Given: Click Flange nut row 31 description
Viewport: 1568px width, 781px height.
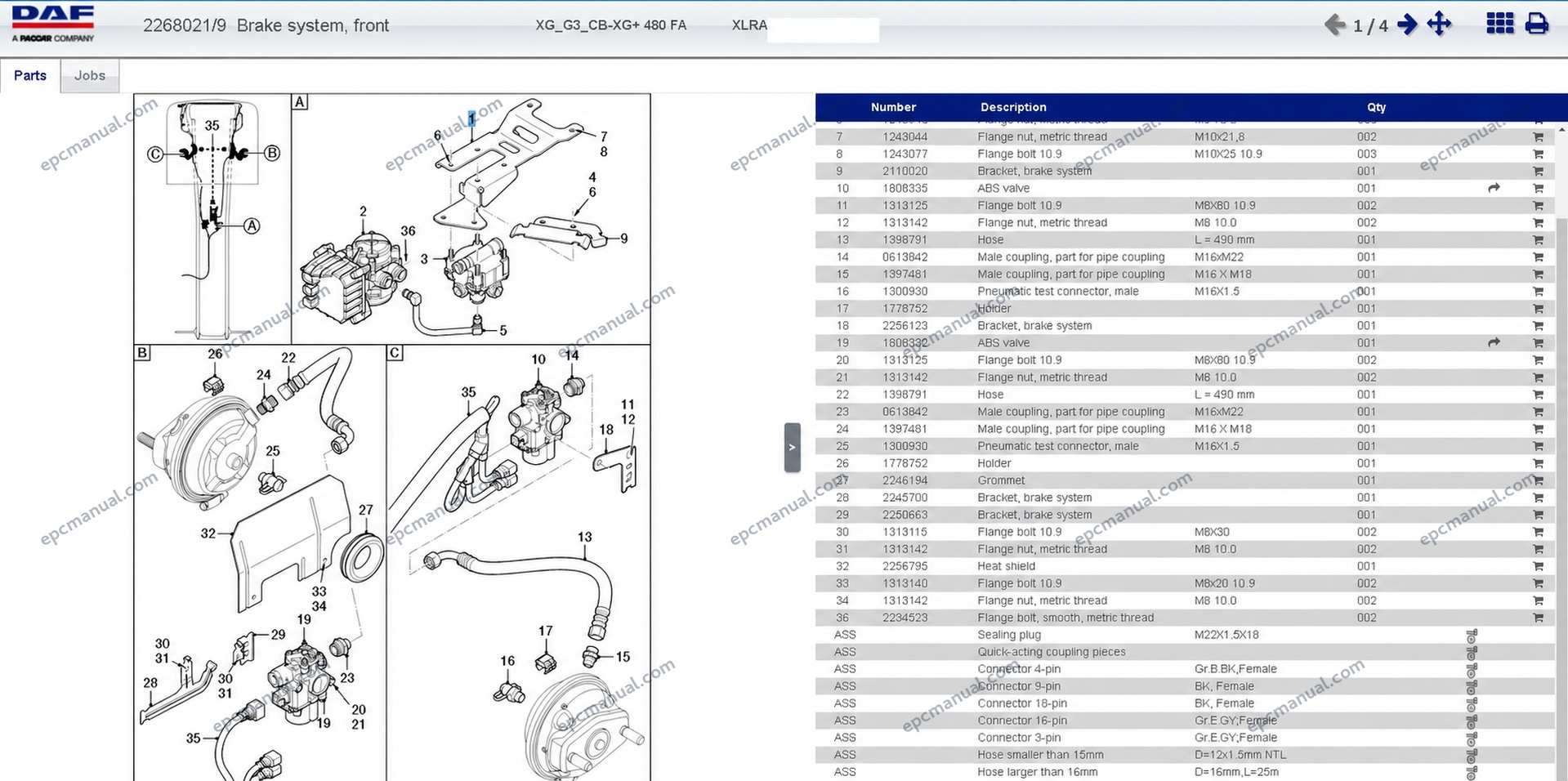Looking at the screenshot, I should pos(1042,549).
